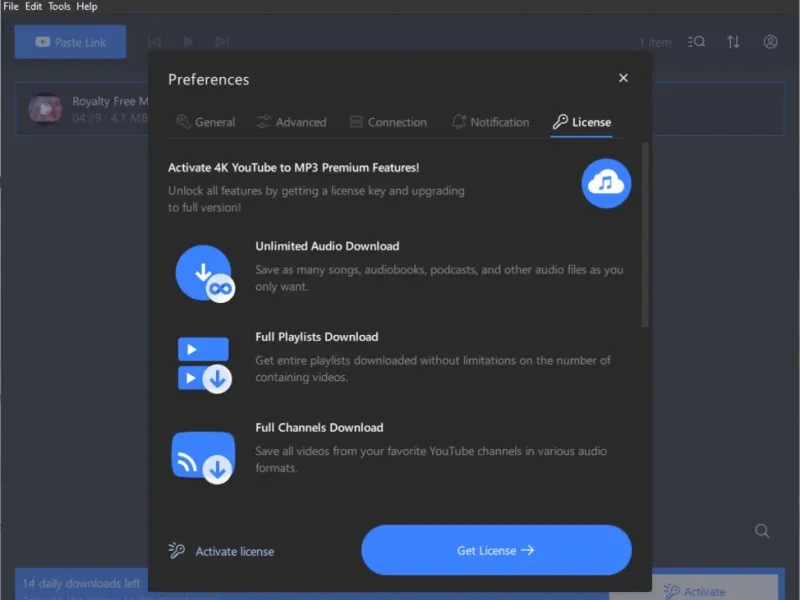Click the Full Channels Download icon

tap(204, 457)
